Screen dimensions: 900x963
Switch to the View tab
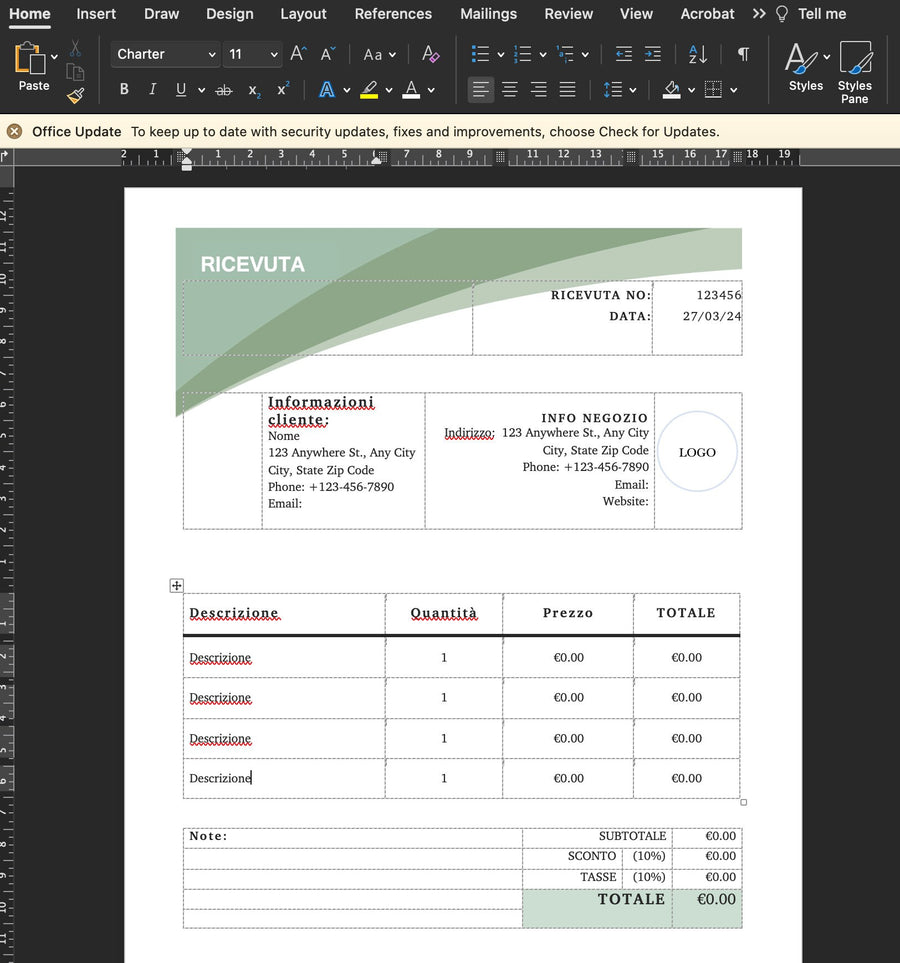[636, 14]
